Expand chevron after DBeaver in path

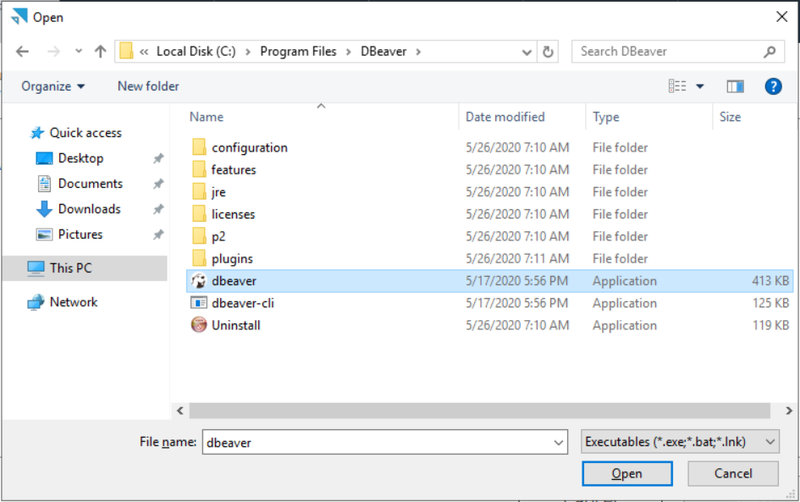418,52
